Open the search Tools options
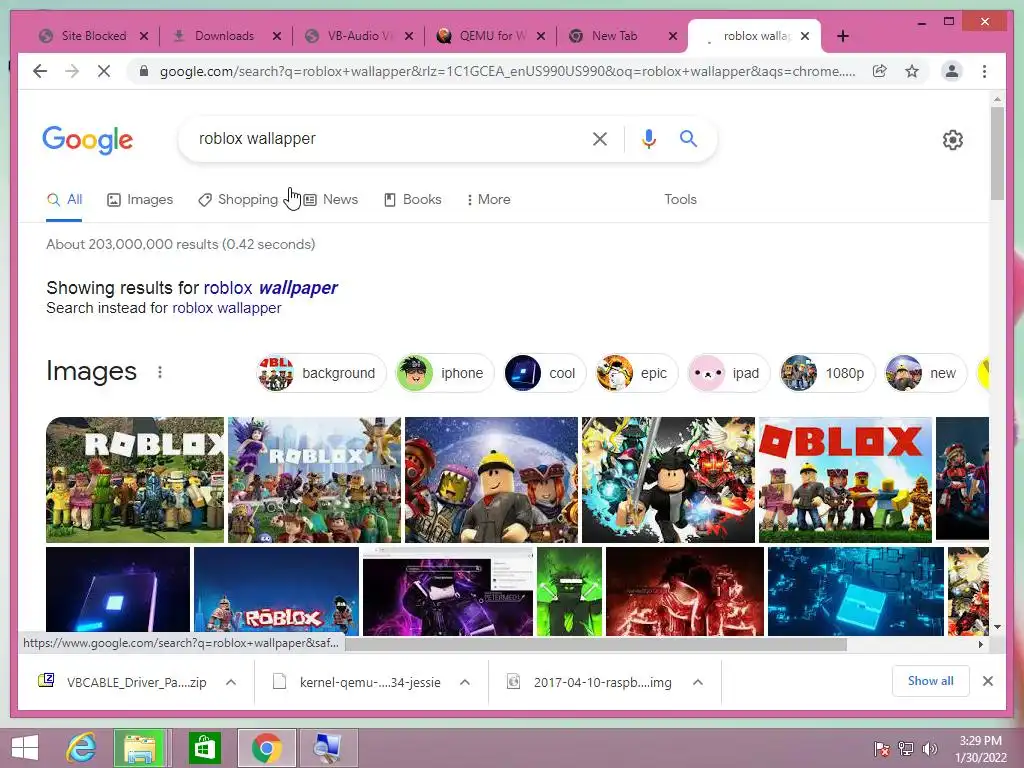The height and width of the screenshot is (768, 1024). click(680, 199)
